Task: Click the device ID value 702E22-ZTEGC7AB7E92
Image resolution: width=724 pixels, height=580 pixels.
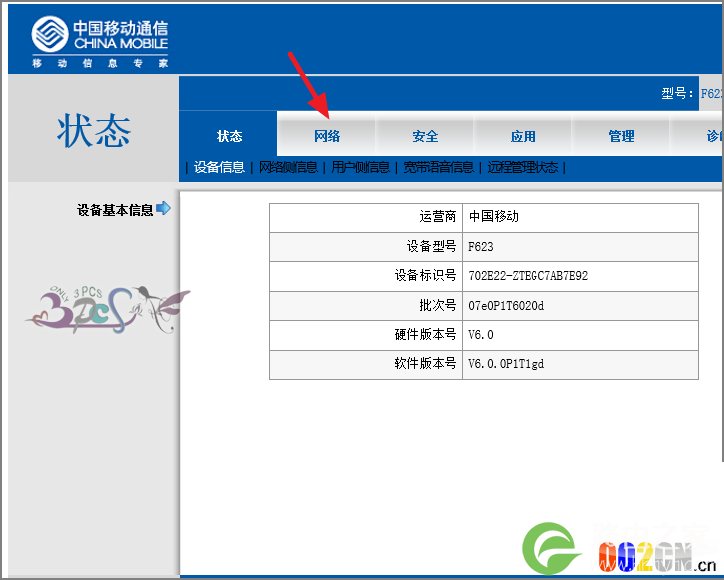Action: [528, 276]
